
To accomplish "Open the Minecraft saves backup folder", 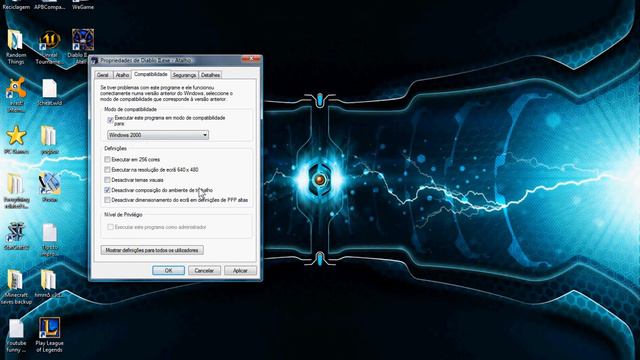I will click(16, 280).
